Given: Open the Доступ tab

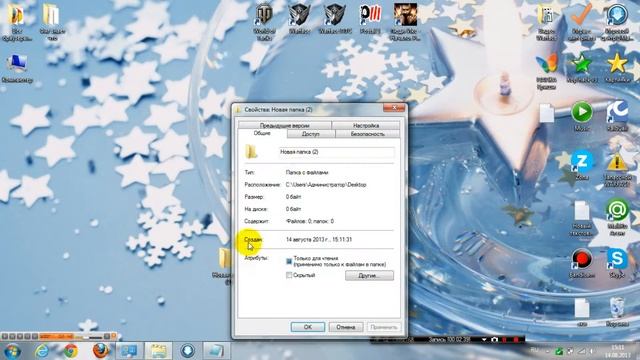Looking at the screenshot, I should (x=311, y=134).
